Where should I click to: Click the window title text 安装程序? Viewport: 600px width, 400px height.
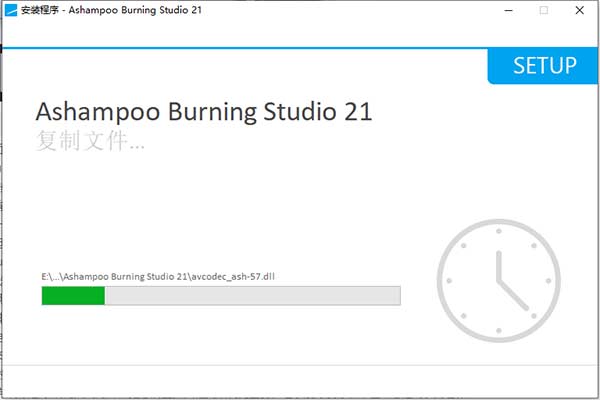38,10
